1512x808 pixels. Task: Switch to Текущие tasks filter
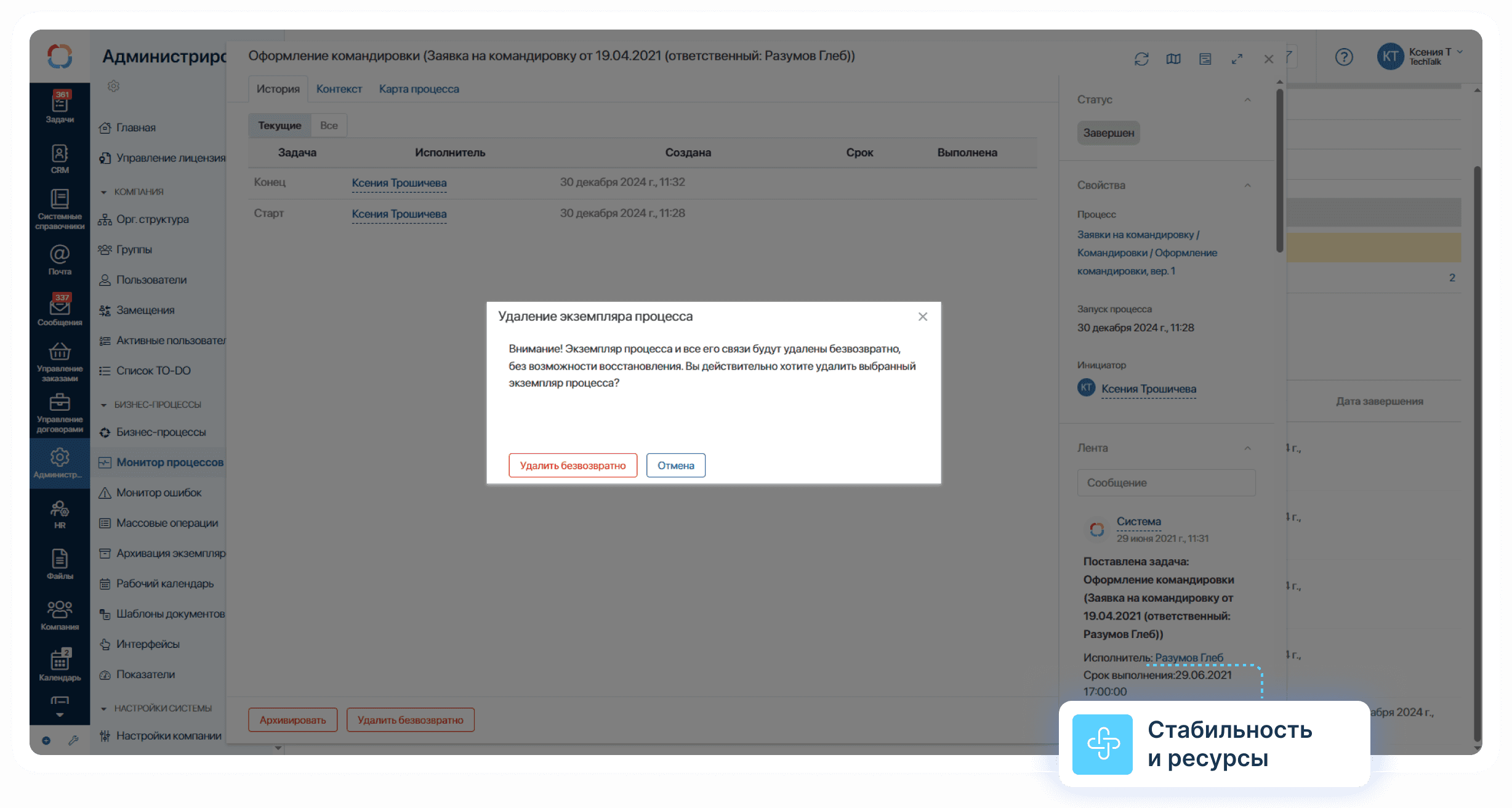coord(279,126)
